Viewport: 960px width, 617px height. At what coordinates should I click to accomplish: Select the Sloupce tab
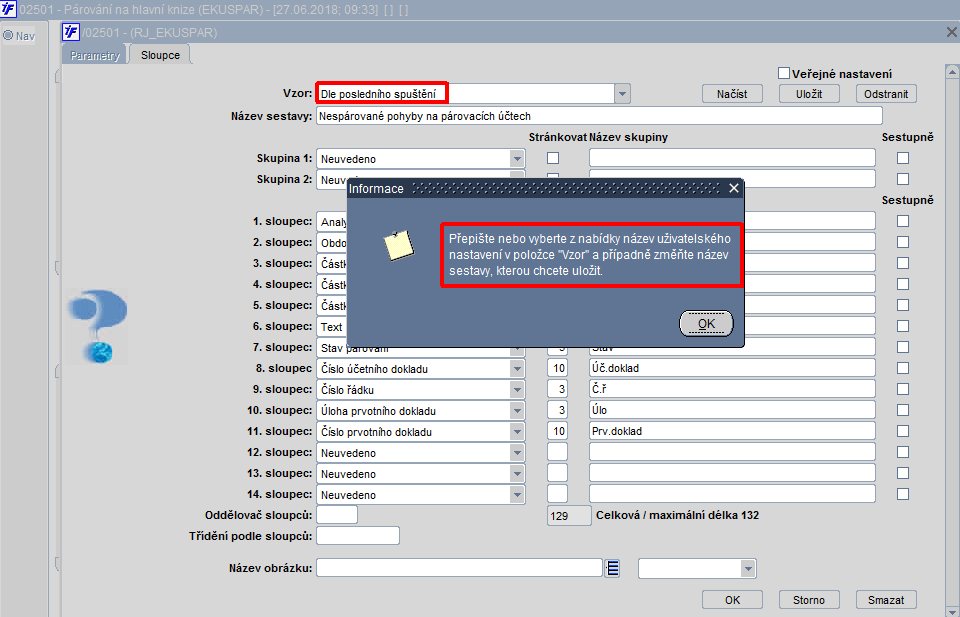160,55
